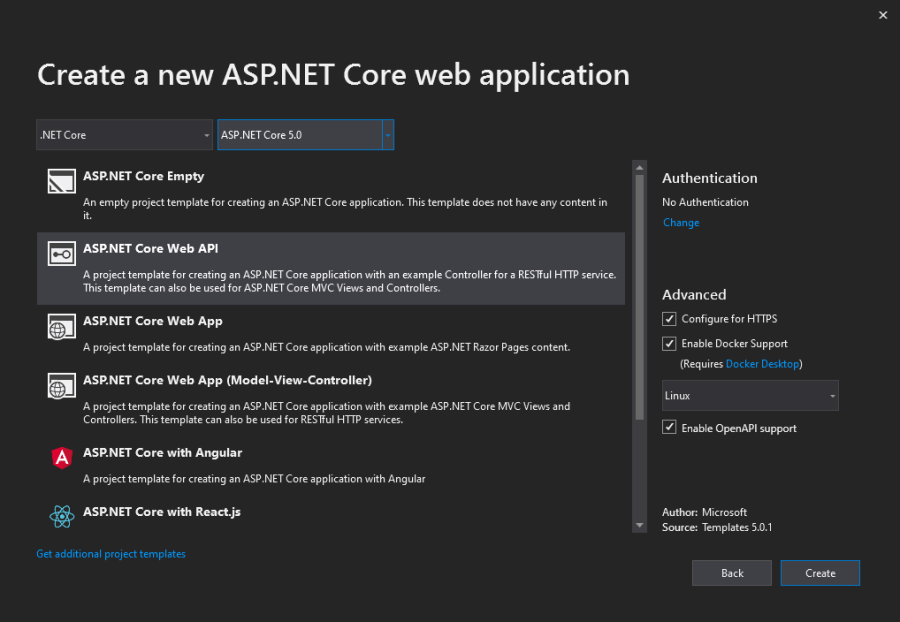The image size is (900, 622).
Task: Toggle Enable Docker Support checkbox
Action: tap(669, 343)
